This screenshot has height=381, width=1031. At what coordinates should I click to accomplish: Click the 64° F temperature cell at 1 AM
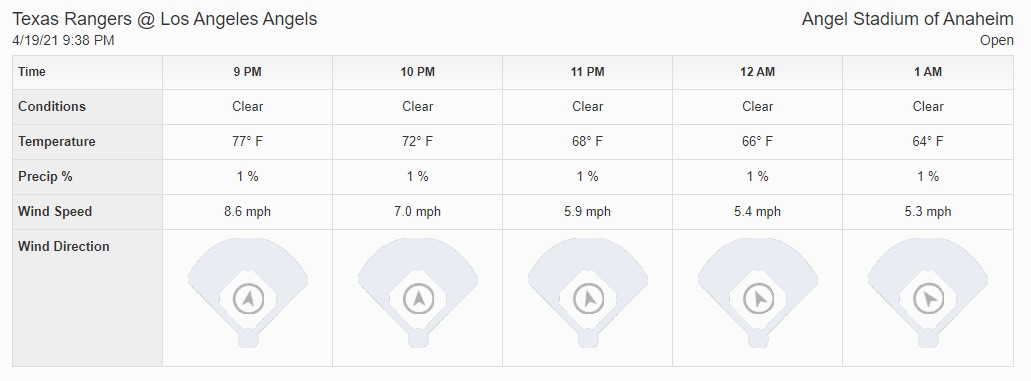pos(928,141)
